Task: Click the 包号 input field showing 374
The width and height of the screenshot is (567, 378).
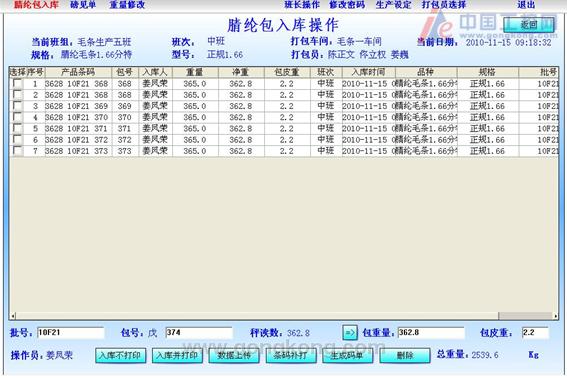Action: point(199,332)
